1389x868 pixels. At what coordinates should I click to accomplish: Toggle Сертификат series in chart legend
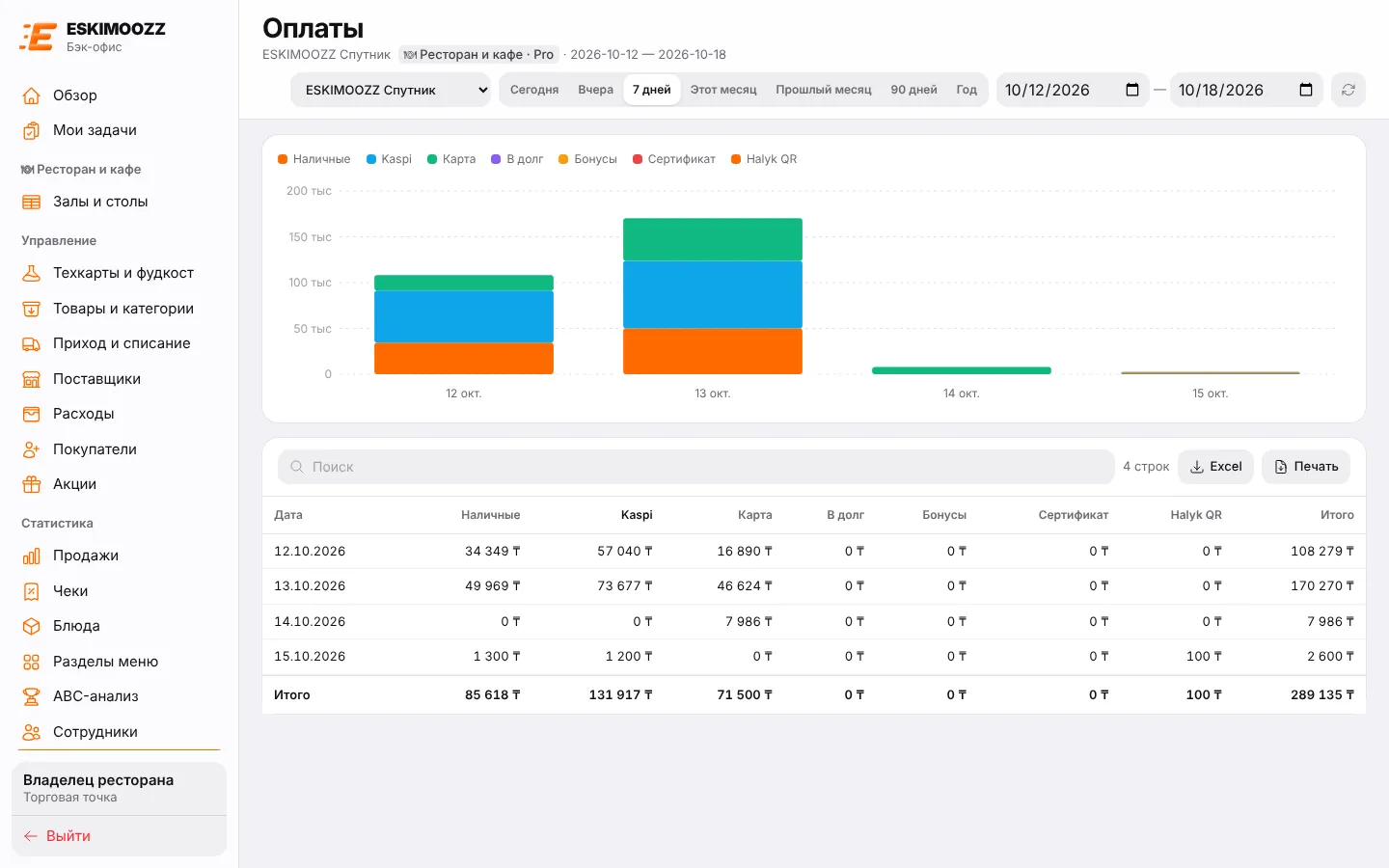click(x=674, y=159)
